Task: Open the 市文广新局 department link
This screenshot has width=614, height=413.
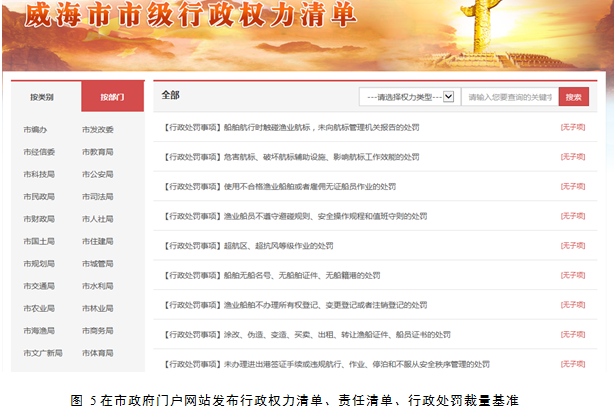Action: pyautogui.click(x=42, y=353)
